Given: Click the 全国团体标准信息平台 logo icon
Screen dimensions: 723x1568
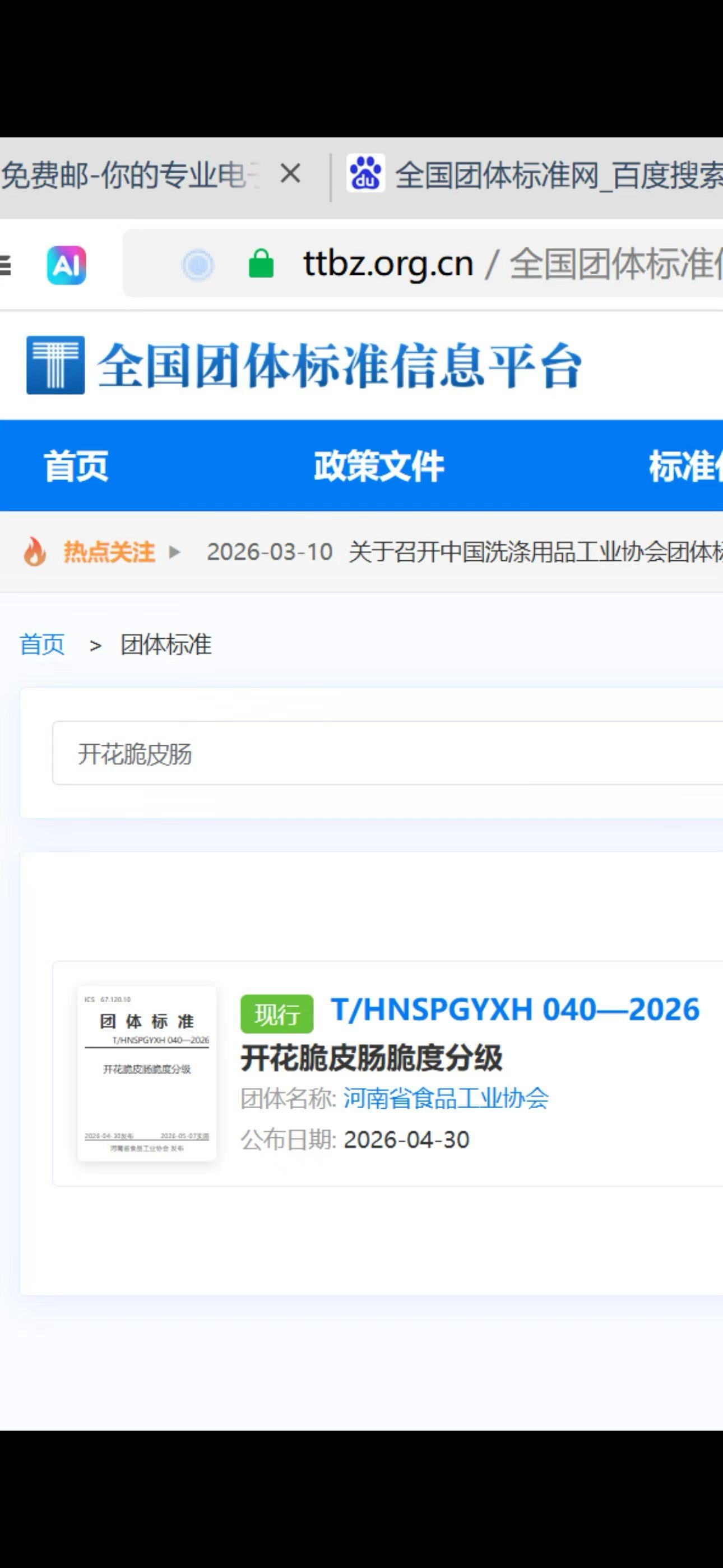Looking at the screenshot, I should click(x=55, y=365).
